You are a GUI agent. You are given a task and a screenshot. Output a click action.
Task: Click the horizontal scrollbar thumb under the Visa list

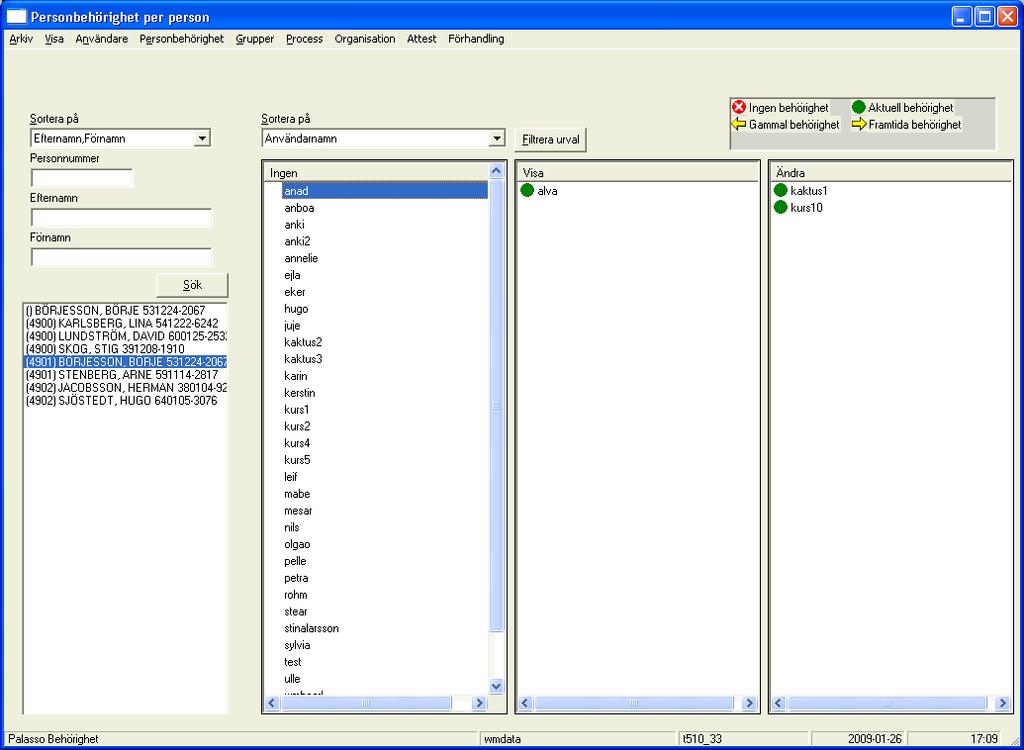tap(633, 703)
